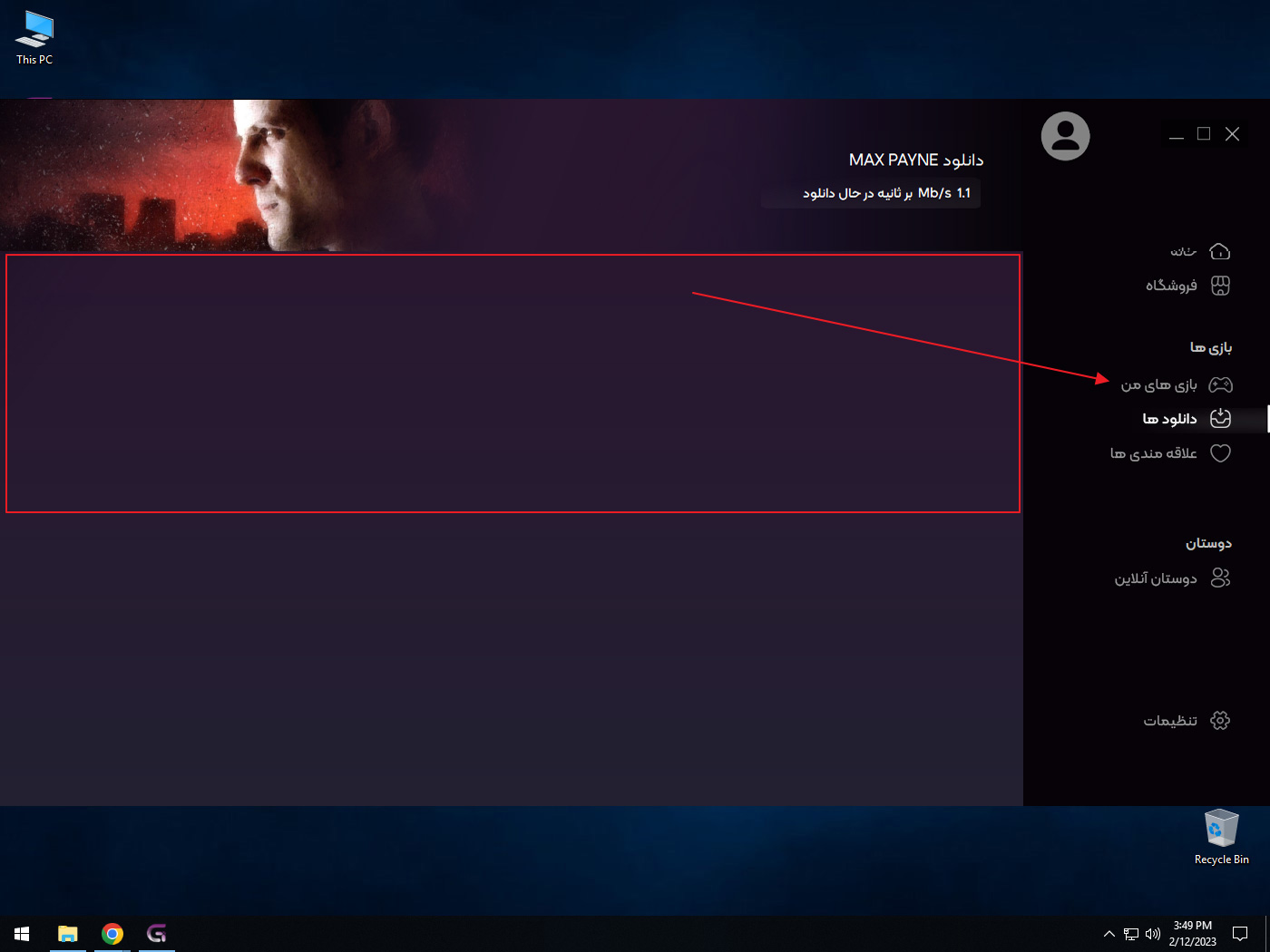The height and width of the screenshot is (952, 1270).
Task: Open the Windows notification center
Action: [x=1239, y=934]
